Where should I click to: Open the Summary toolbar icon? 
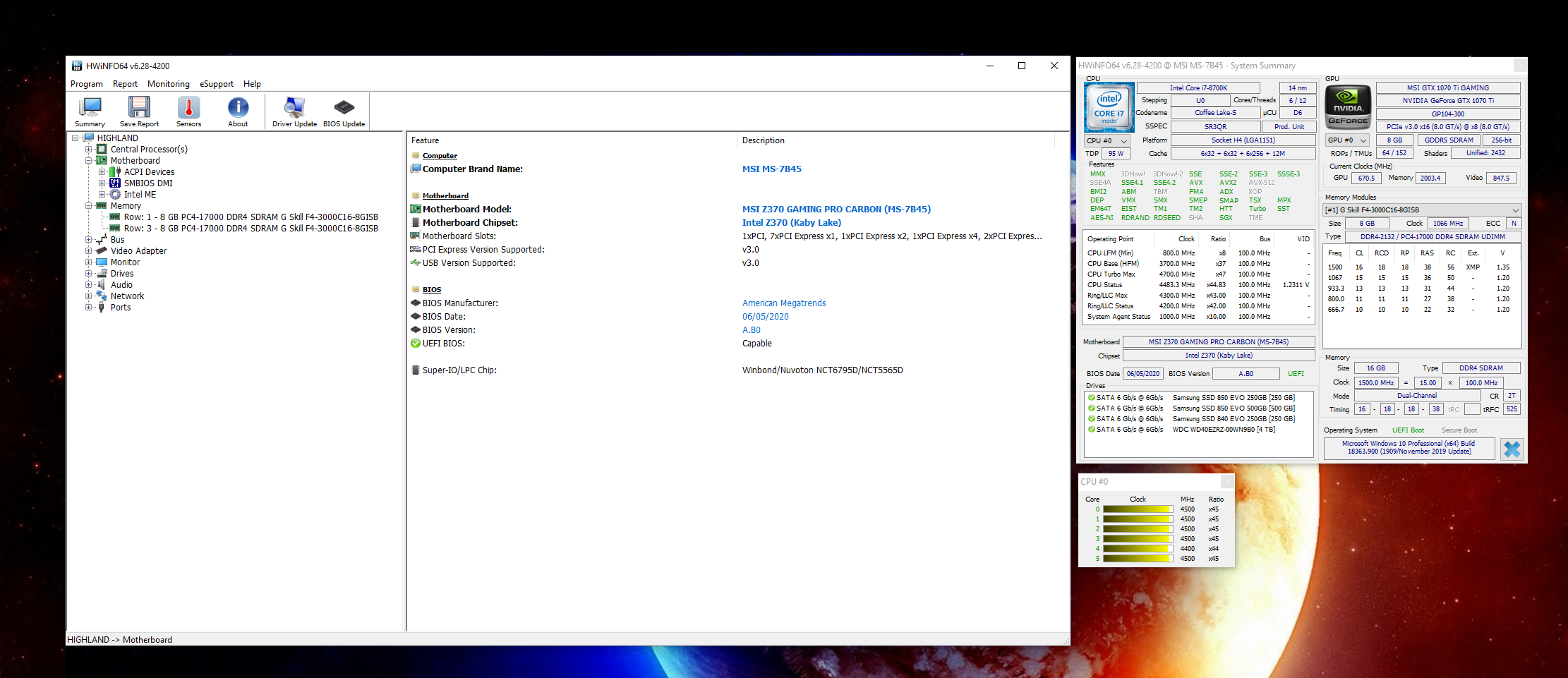click(90, 107)
